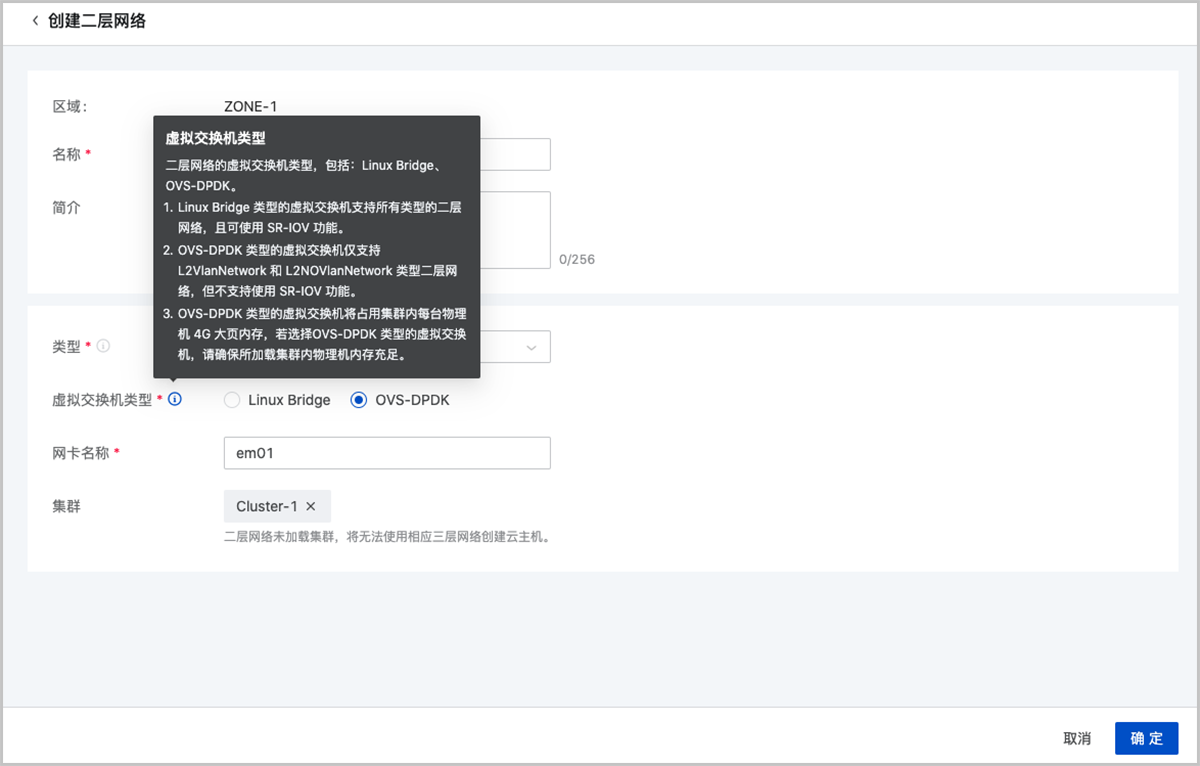Click the 网卡名称 input field containing em01

point(387,453)
